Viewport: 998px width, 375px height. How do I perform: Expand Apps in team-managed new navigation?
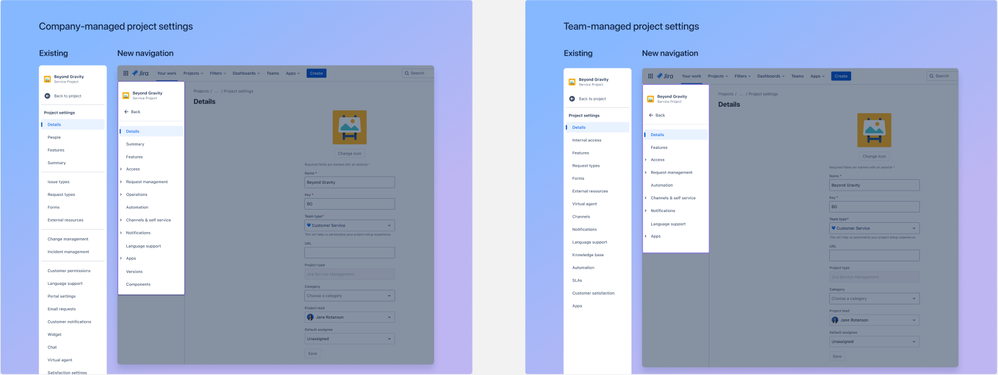[645, 236]
